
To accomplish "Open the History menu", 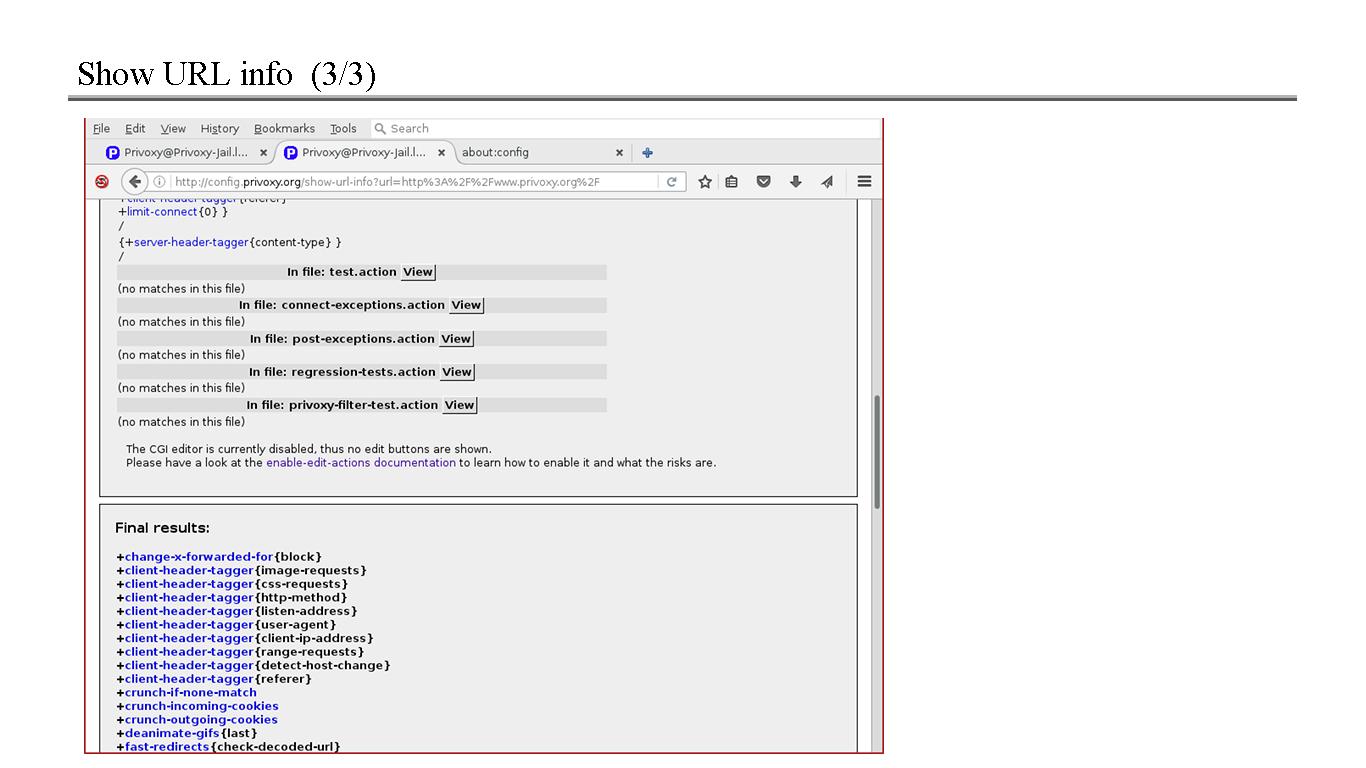I will 219,129.
